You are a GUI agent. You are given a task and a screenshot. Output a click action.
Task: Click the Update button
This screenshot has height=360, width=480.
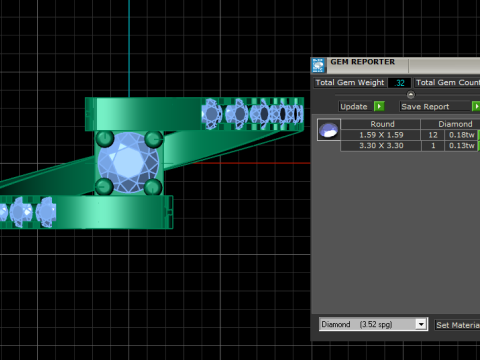click(354, 107)
